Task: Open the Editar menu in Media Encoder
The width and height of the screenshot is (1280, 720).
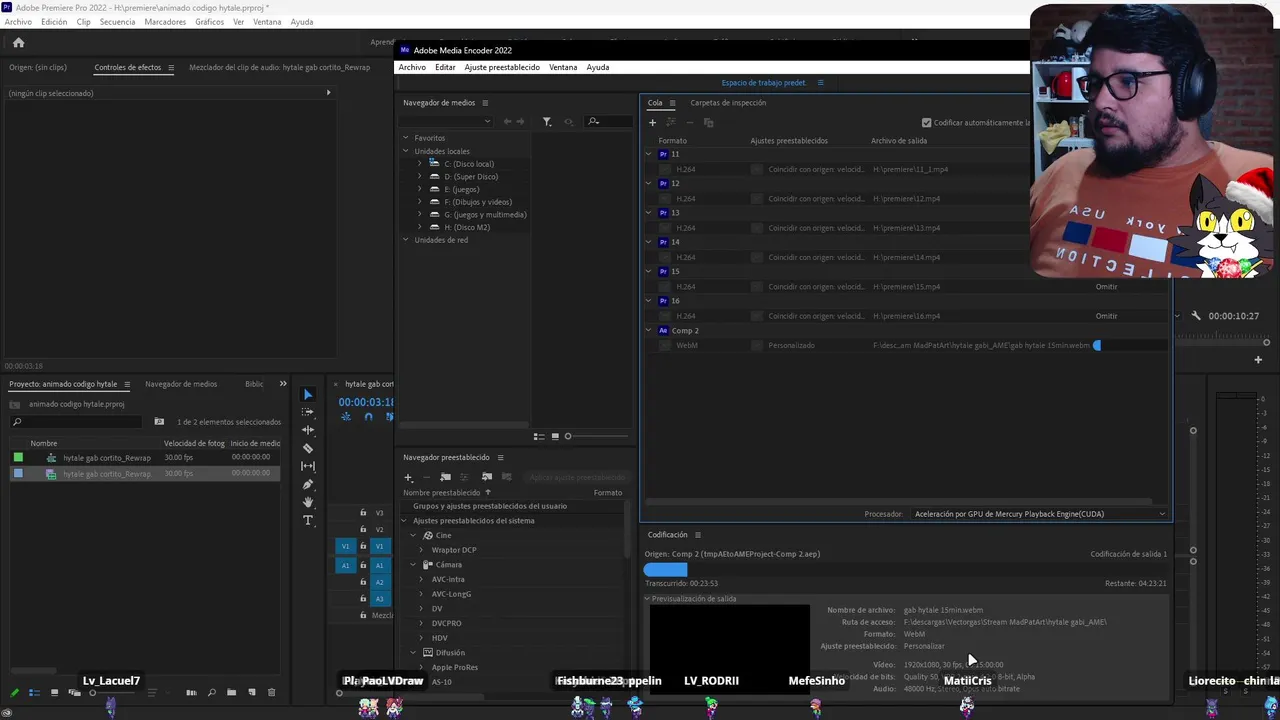Action: [445, 67]
